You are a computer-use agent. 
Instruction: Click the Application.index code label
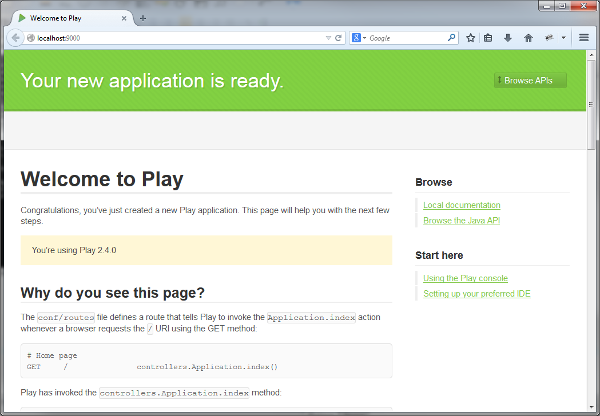coord(311,317)
